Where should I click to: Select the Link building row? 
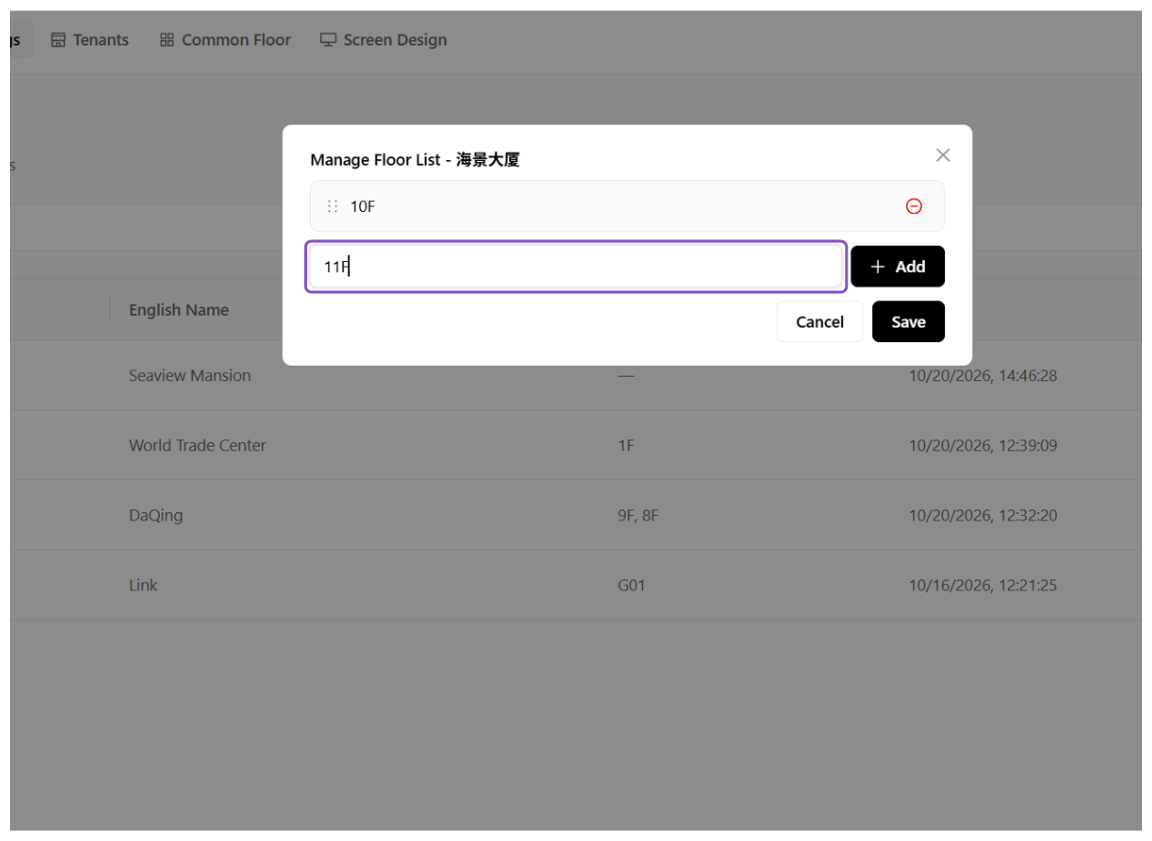coord(576,585)
